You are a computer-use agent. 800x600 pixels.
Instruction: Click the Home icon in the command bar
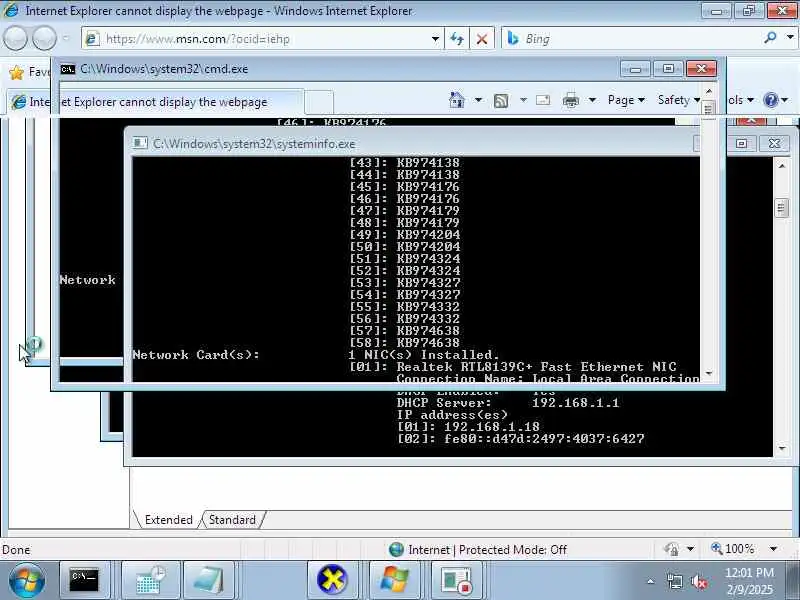click(457, 100)
